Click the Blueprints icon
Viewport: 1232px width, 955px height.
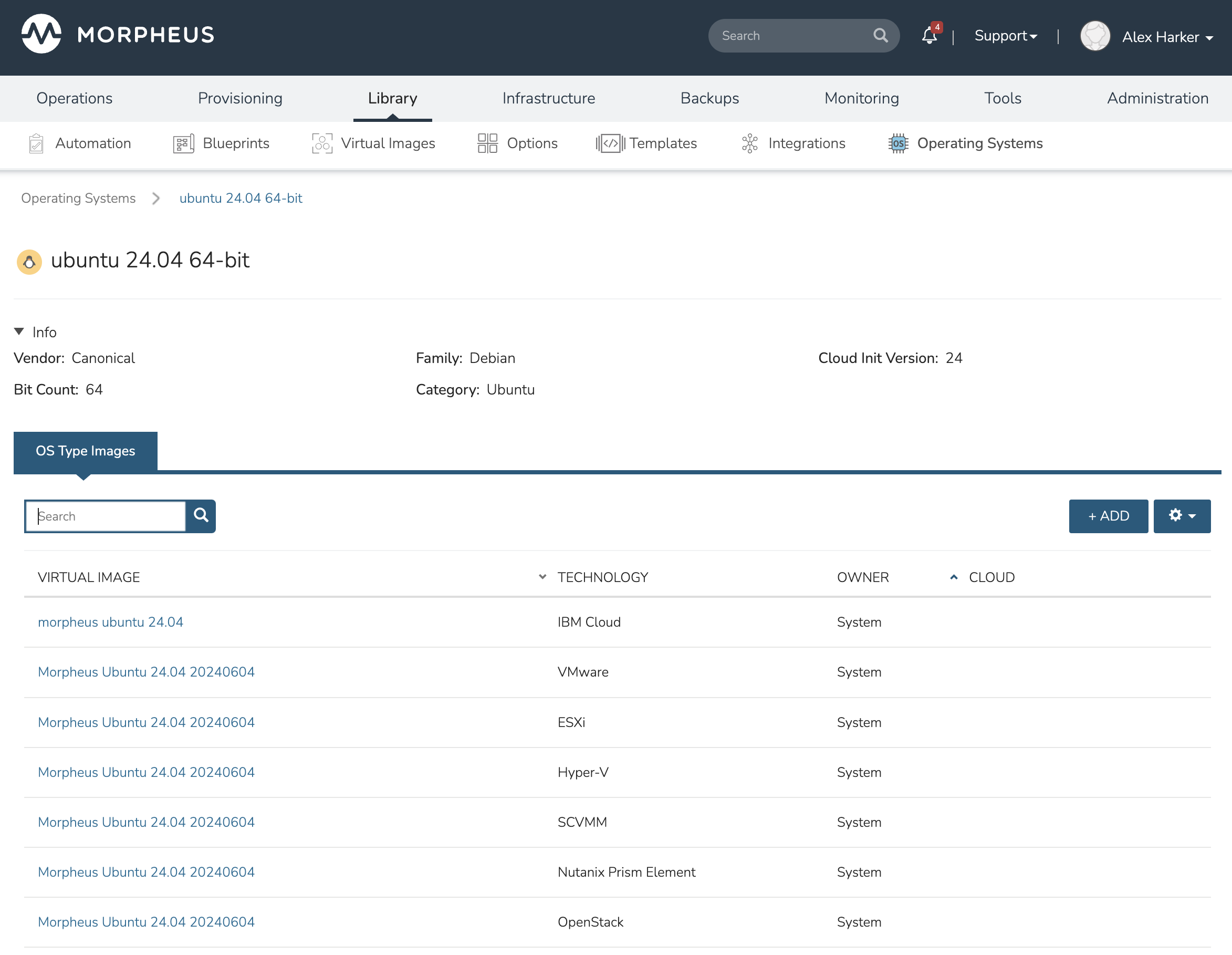point(183,143)
